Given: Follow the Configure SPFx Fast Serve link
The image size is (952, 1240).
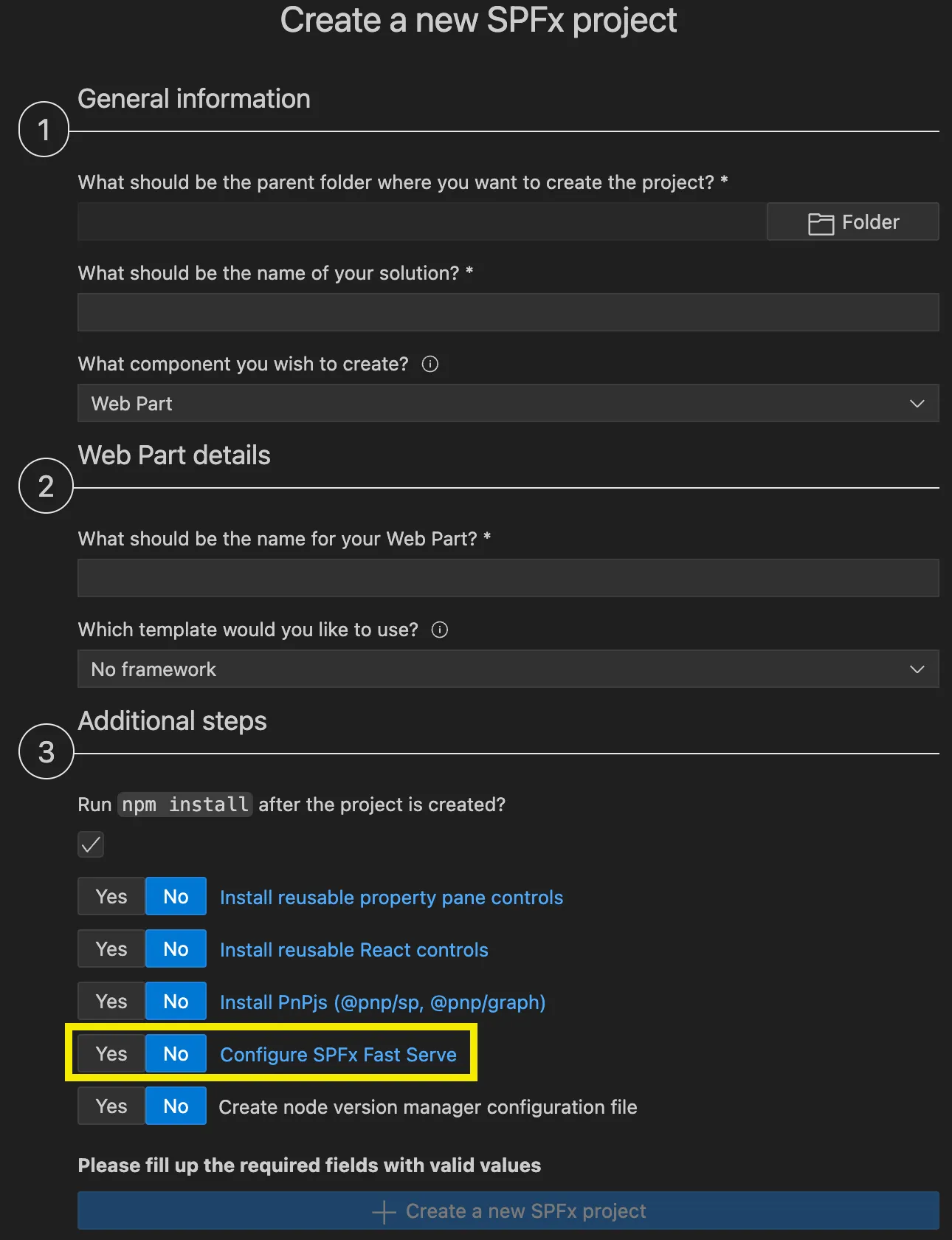Looking at the screenshot, I should click(x=338, y=1054).
